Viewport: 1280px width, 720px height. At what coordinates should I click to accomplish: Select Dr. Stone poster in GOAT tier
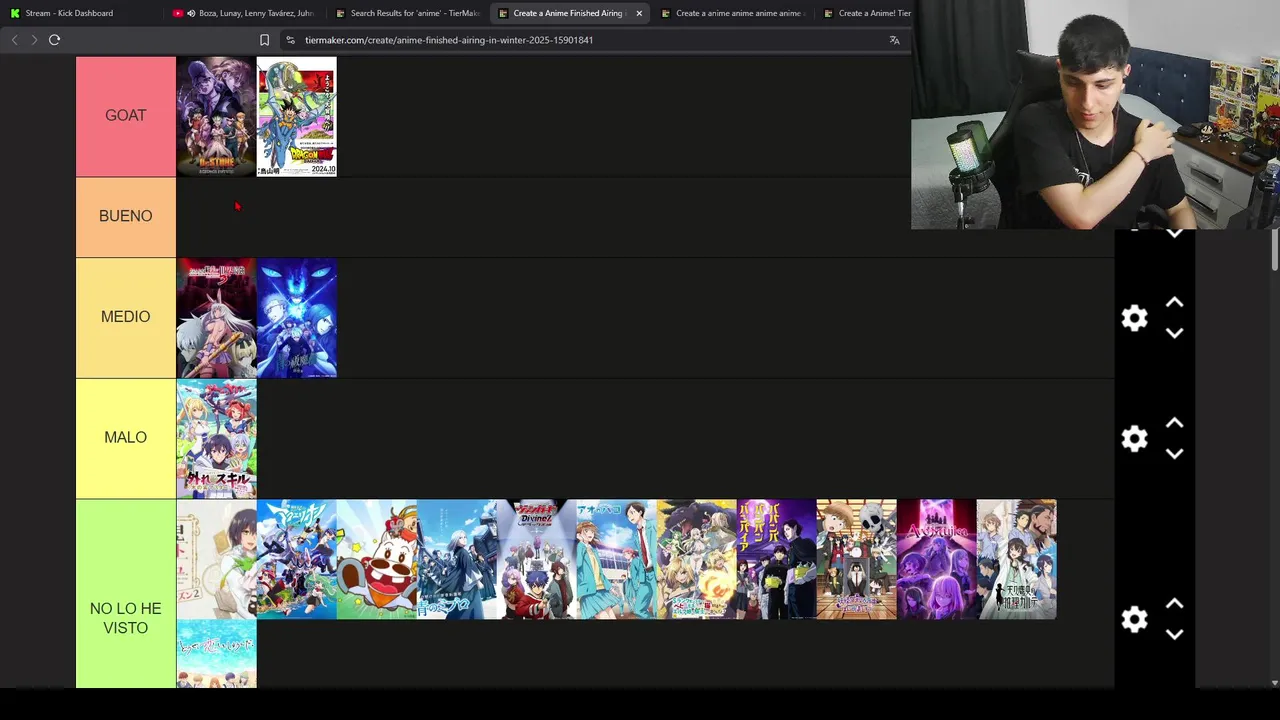click(216, 117)
